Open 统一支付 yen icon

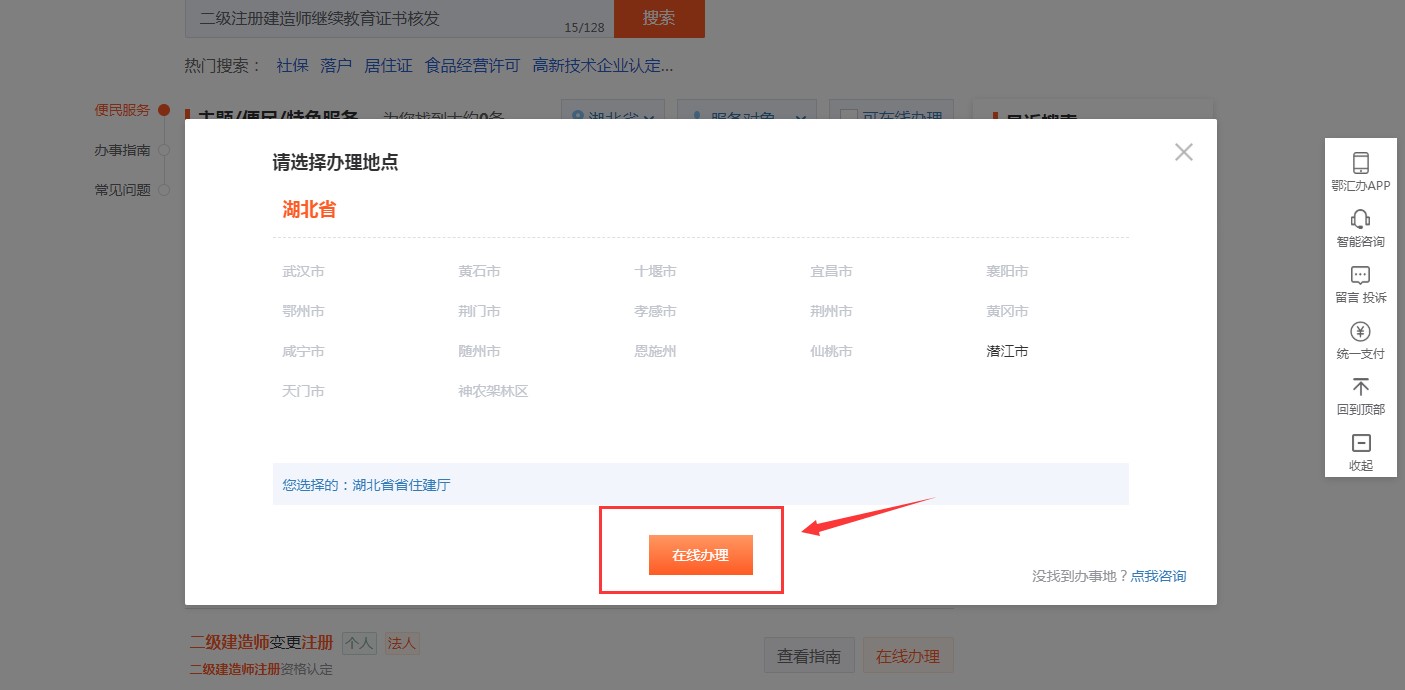pyautogui.click(x=1360, y=331)
